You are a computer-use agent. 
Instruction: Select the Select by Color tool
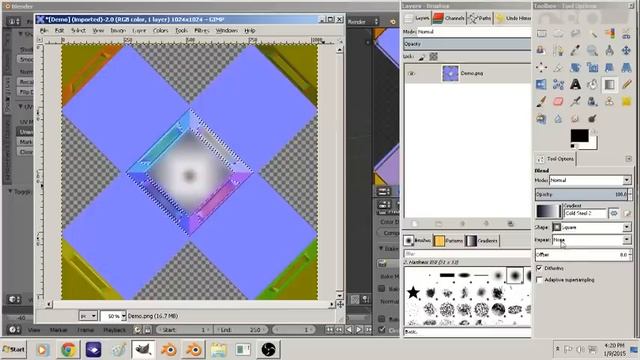pyautogui.click(x=610, y=33)
